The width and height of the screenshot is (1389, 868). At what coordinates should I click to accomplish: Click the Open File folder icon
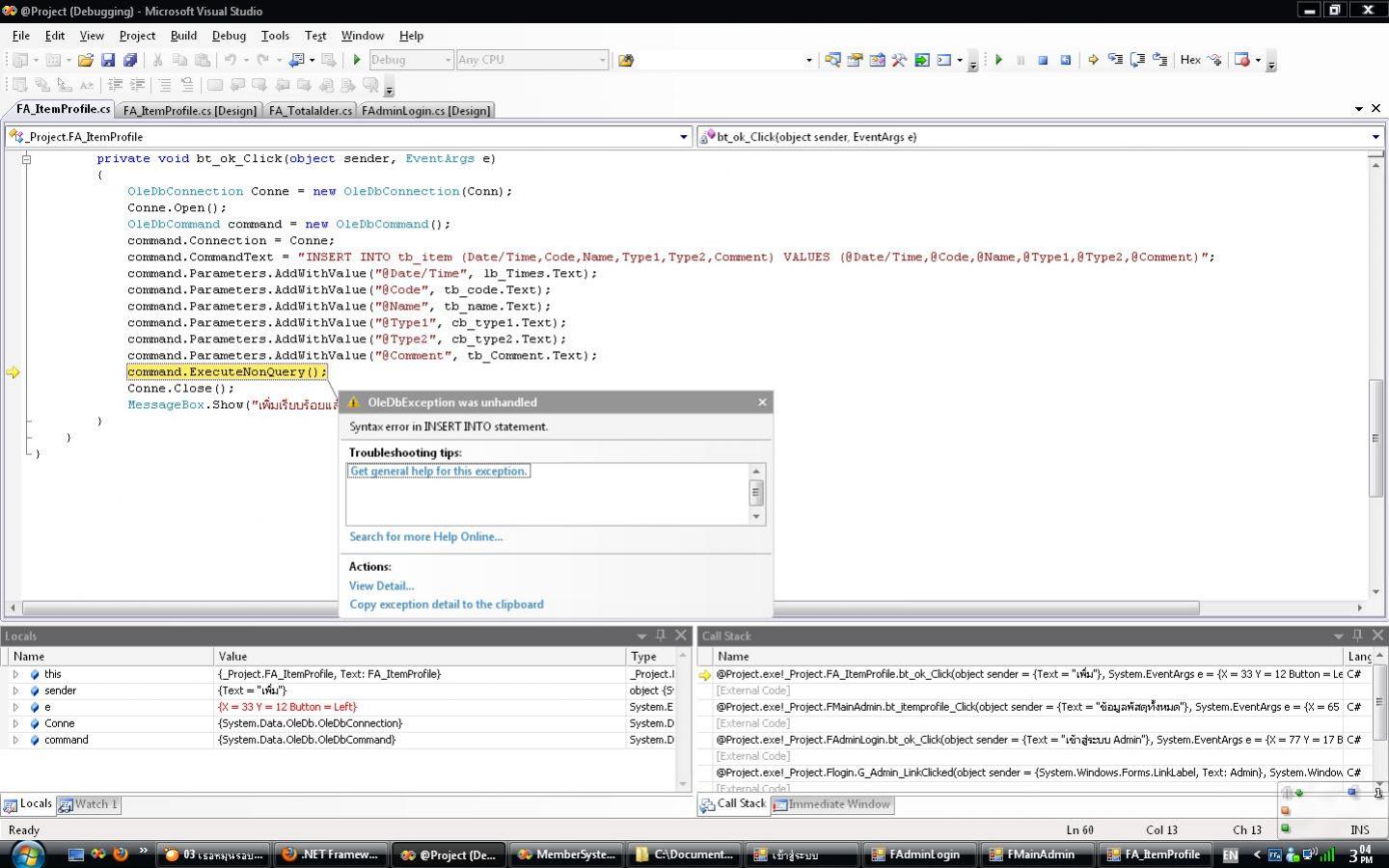[86, 60]
